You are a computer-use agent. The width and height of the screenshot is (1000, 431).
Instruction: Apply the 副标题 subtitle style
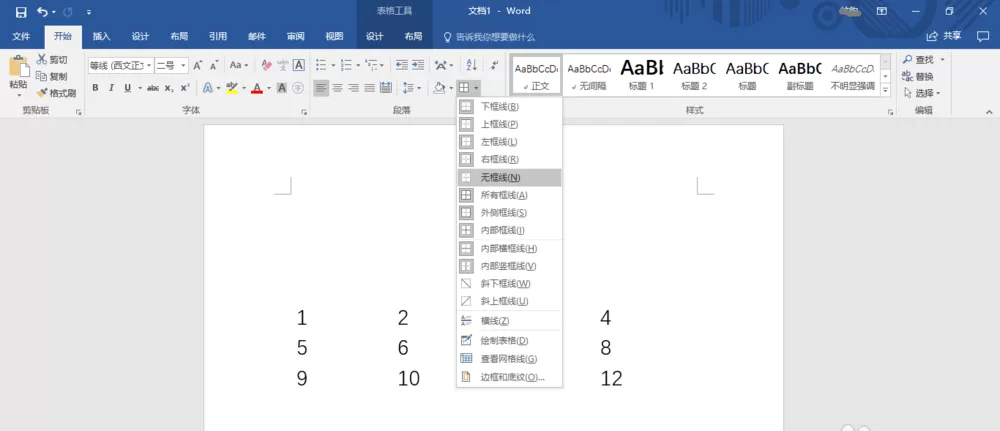click(800, 75)
